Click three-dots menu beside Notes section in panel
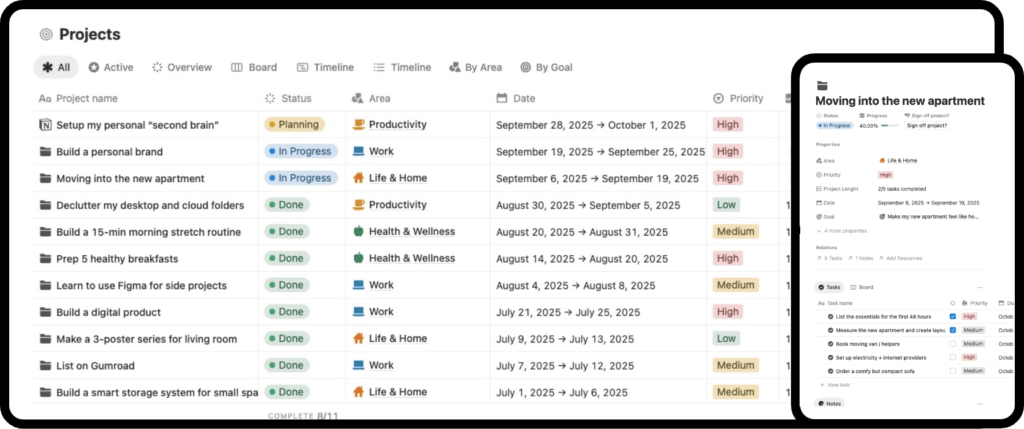The height and width of the screenshot is (429, 1024). 980,404
